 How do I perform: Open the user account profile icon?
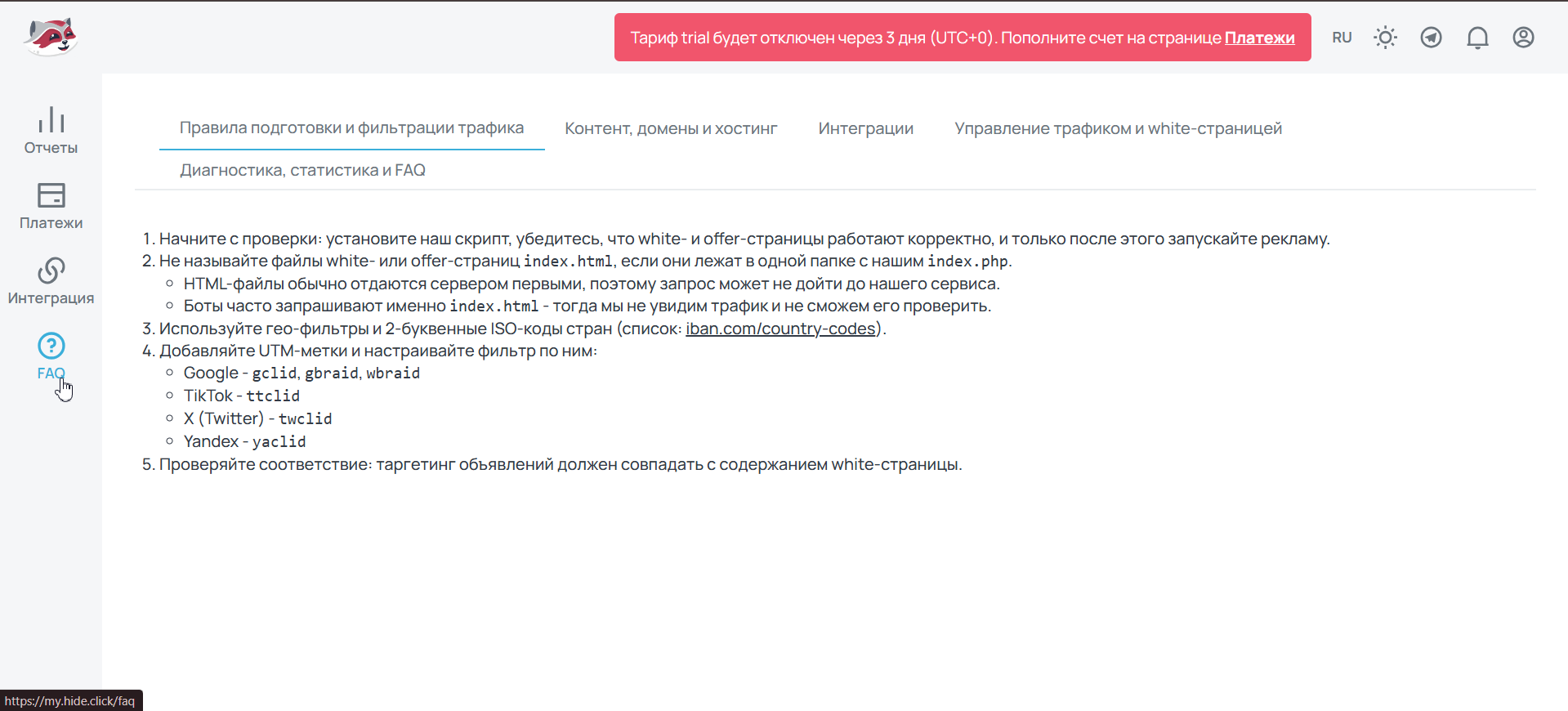point(1523,38)
